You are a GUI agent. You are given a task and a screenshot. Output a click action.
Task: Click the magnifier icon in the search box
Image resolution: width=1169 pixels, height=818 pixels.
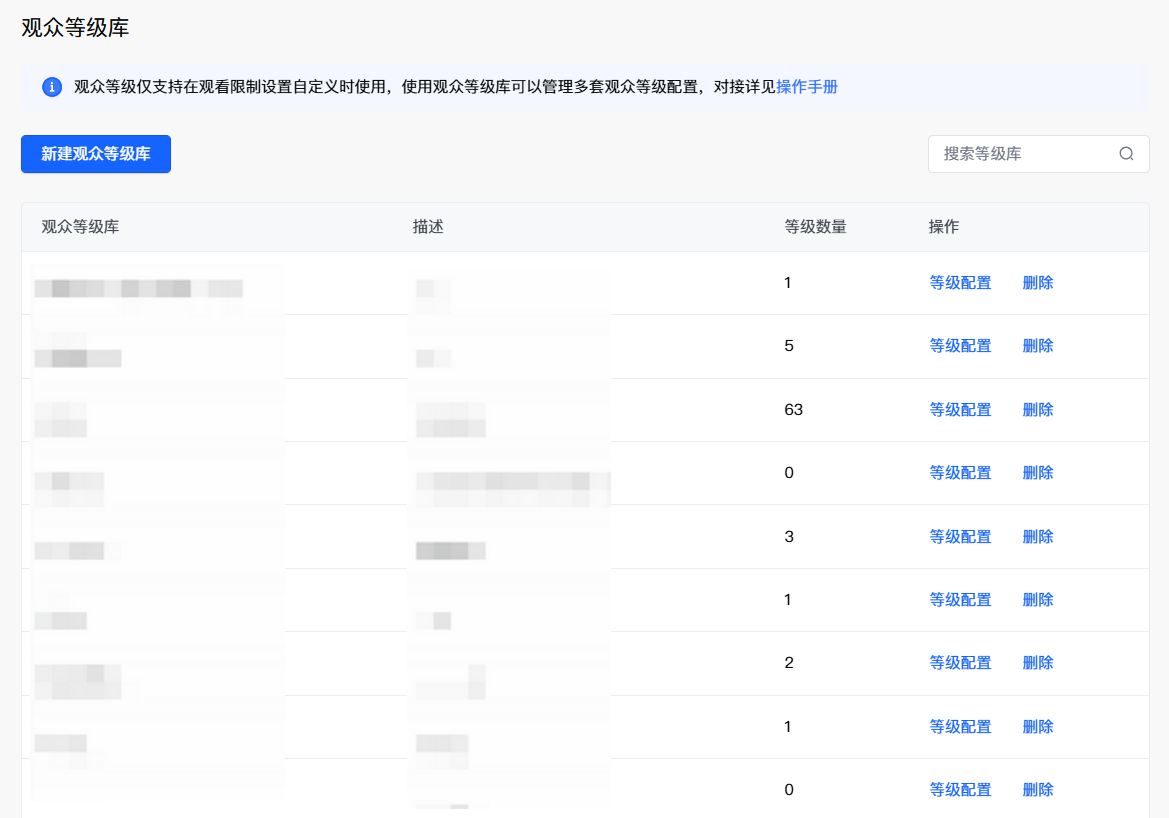tap(1126, 154)
